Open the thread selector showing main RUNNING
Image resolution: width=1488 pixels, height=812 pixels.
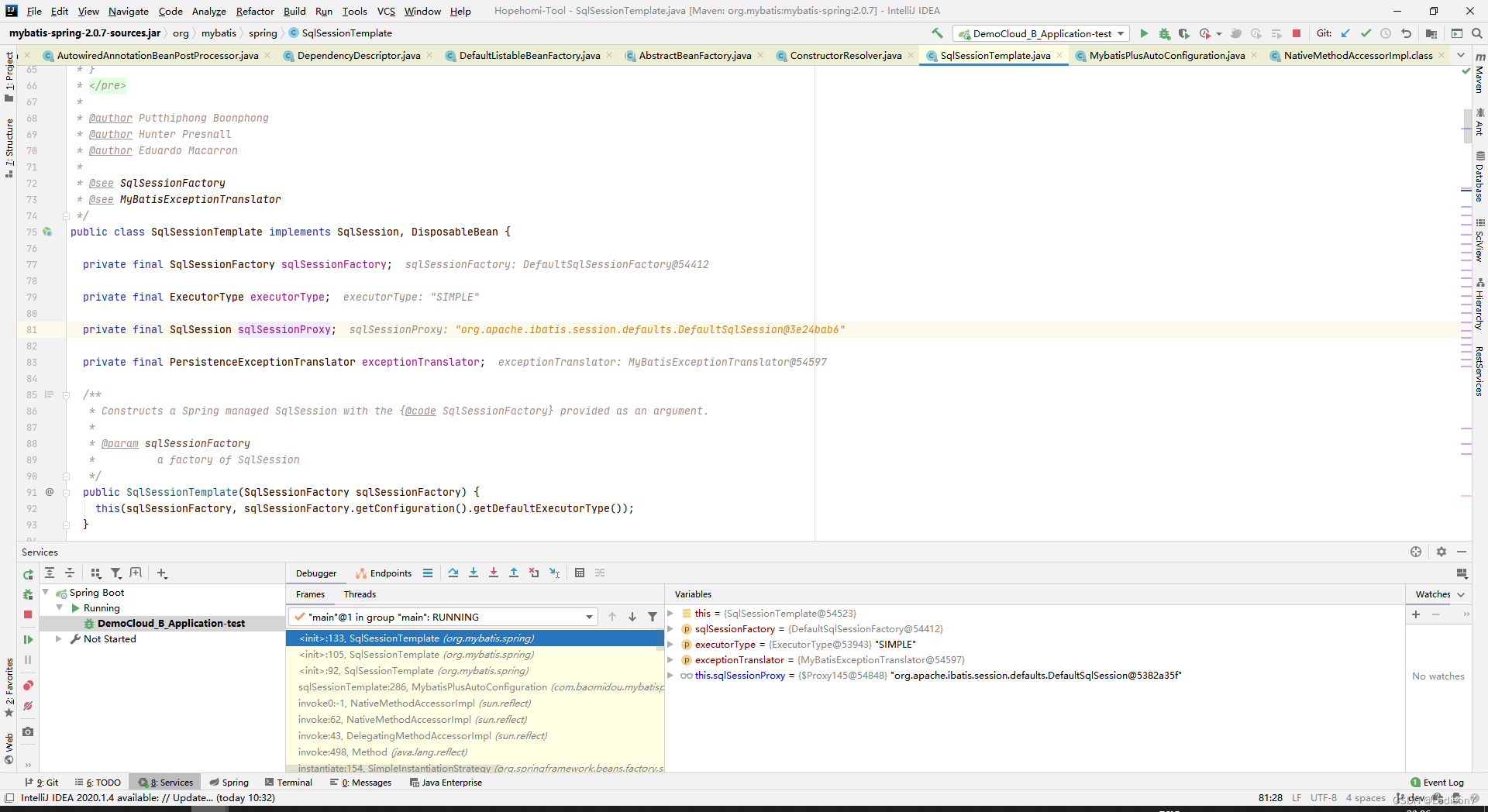443,617
